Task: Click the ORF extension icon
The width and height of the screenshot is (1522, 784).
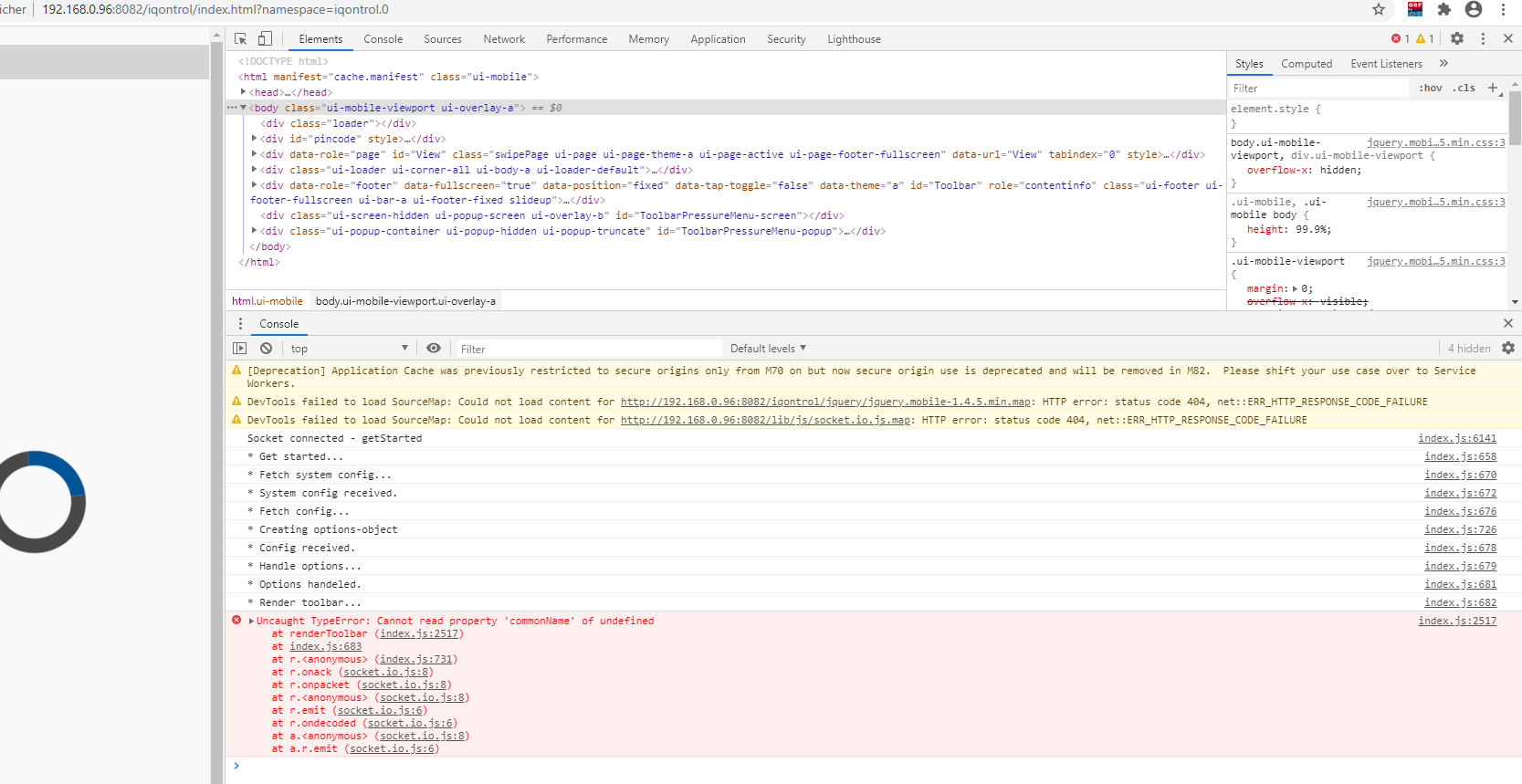Action: [x=1415, y=9]
